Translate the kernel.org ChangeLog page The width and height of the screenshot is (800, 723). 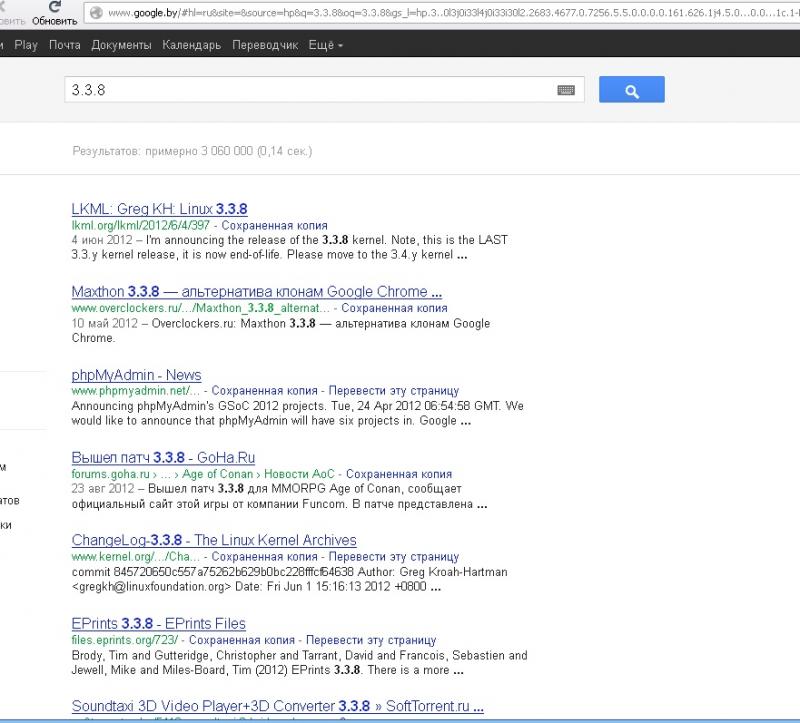coord(393,557)
